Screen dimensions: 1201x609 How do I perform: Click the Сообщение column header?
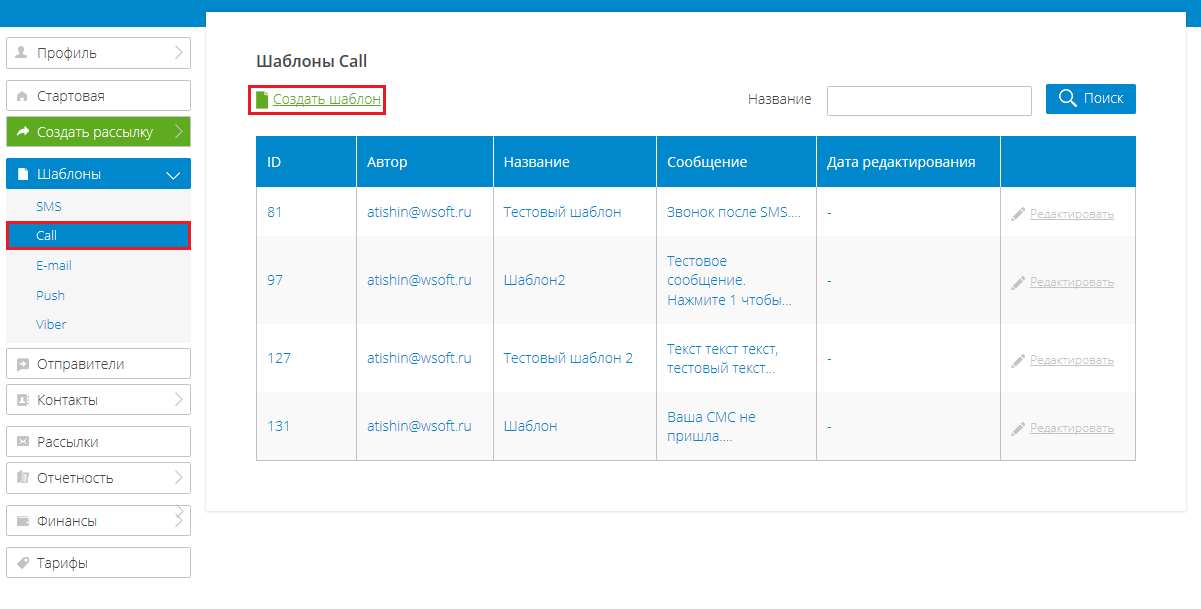pos(737,162)
